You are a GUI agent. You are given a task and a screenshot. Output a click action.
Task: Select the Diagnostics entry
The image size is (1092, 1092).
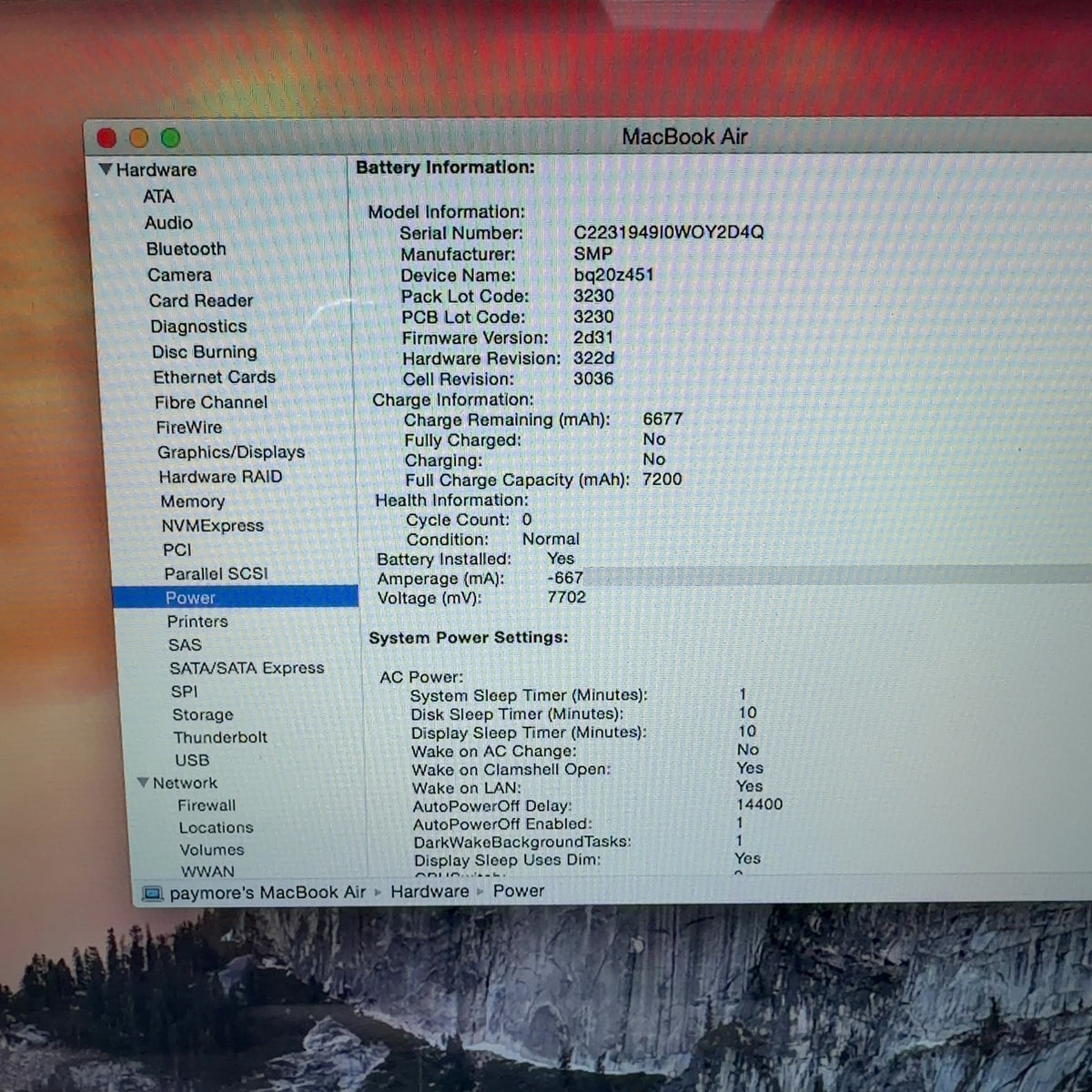point(198,327)
